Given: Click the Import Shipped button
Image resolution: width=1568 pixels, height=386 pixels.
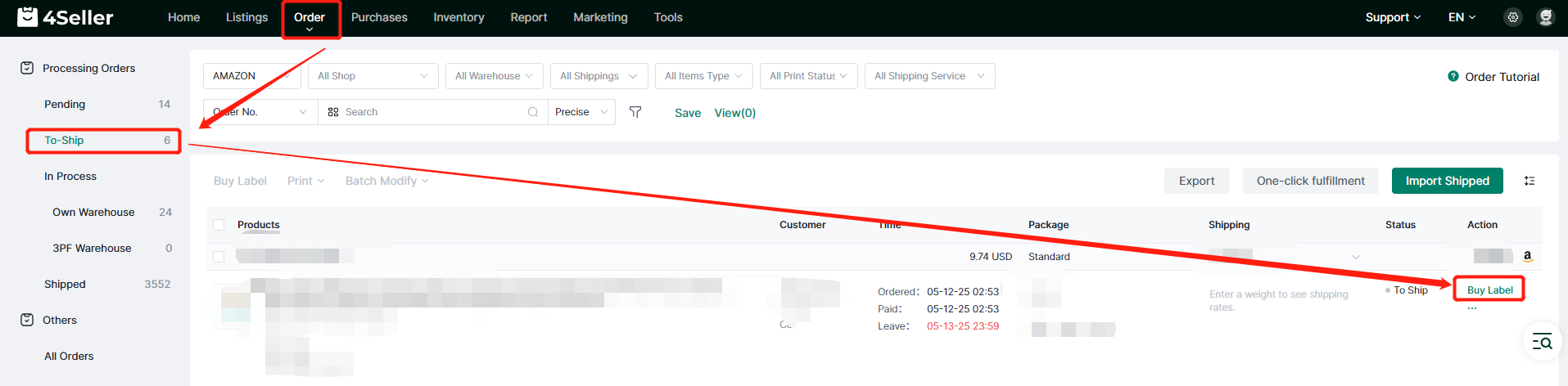Looking at the screenshot, I should coord(1448,181).
